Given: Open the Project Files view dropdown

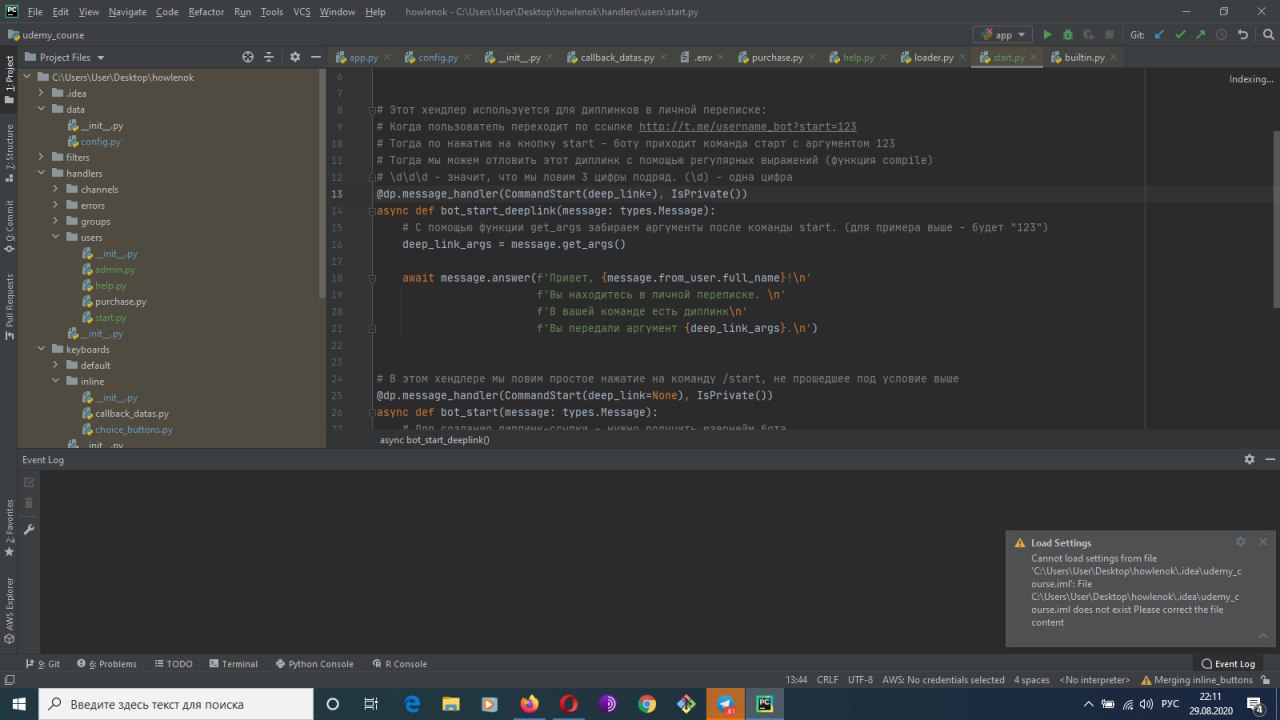Looking at the screenshot, I should point(72,57).
